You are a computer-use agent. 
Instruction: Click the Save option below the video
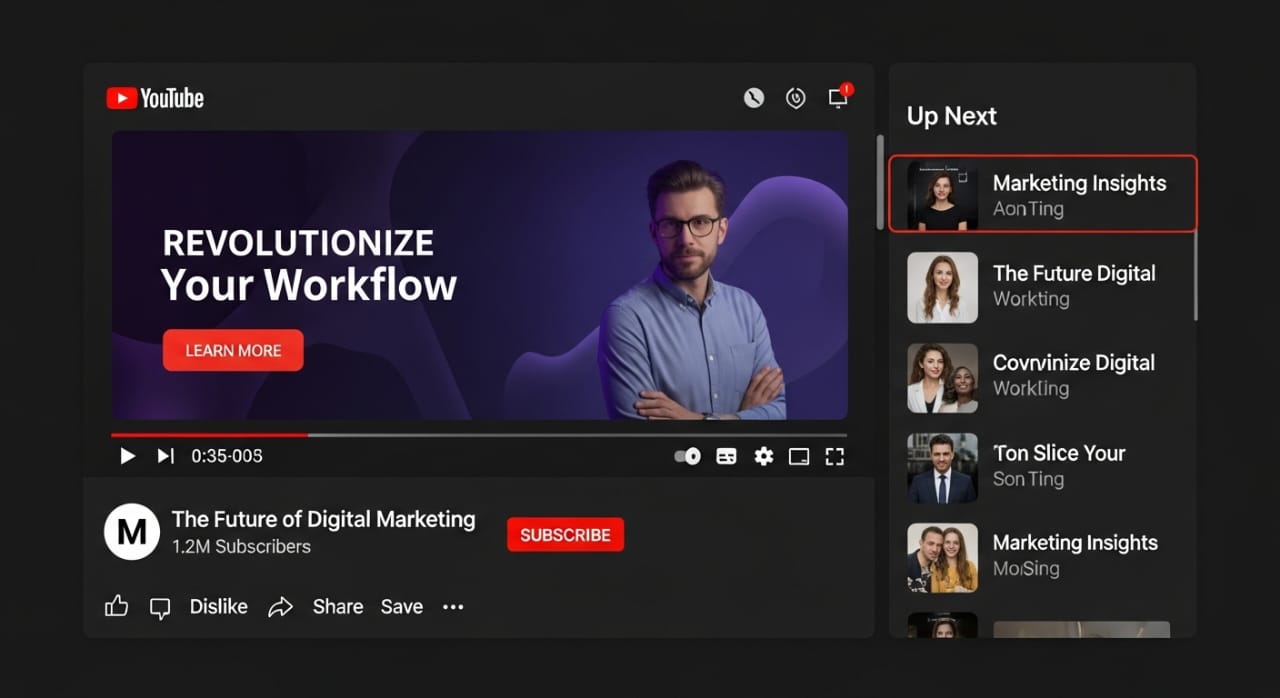pyautogui.click(x=402, y=607)
